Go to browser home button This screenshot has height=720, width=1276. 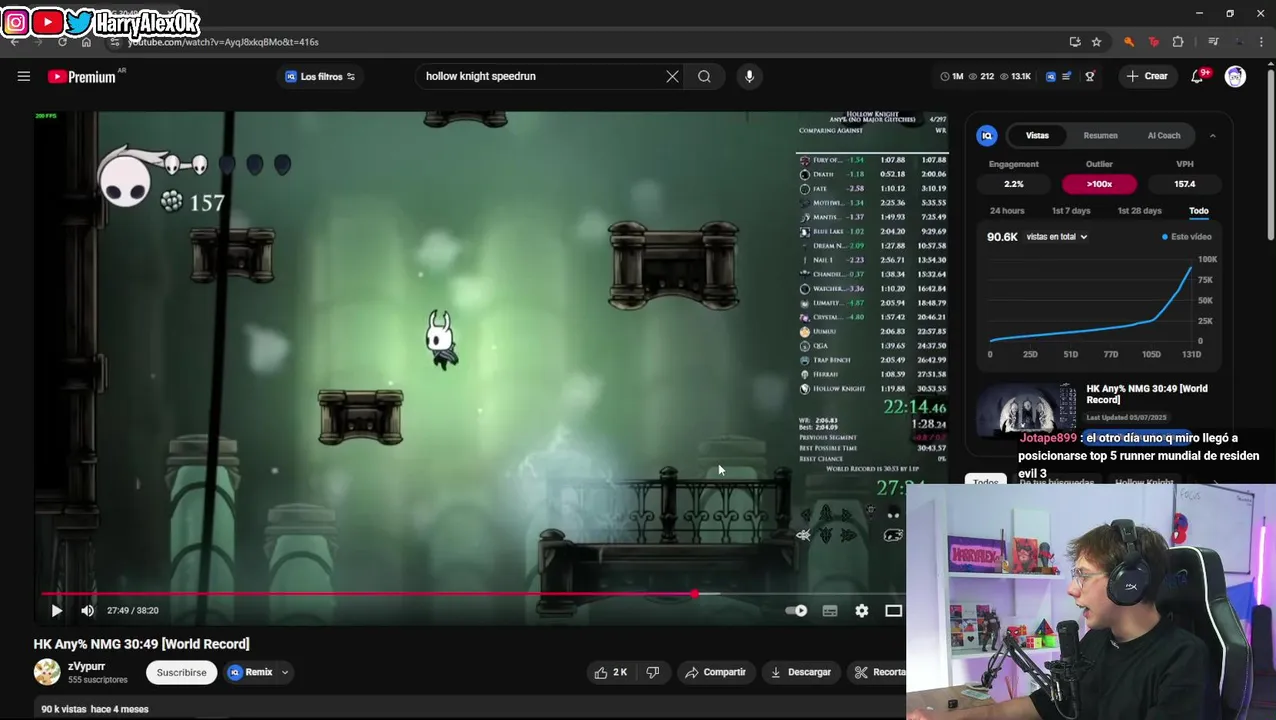point(86,42)
